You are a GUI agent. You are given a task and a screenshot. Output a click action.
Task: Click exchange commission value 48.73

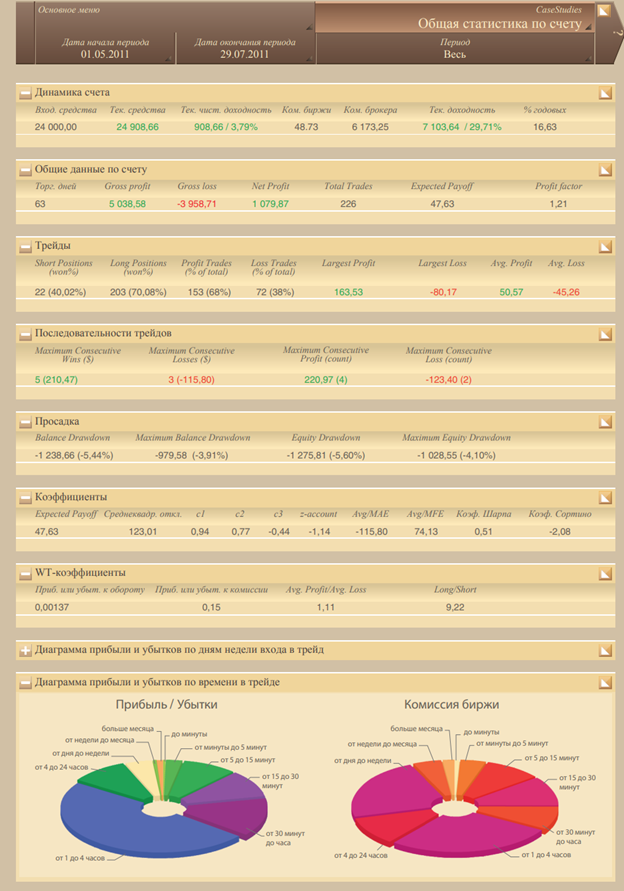tap(306, 127)
